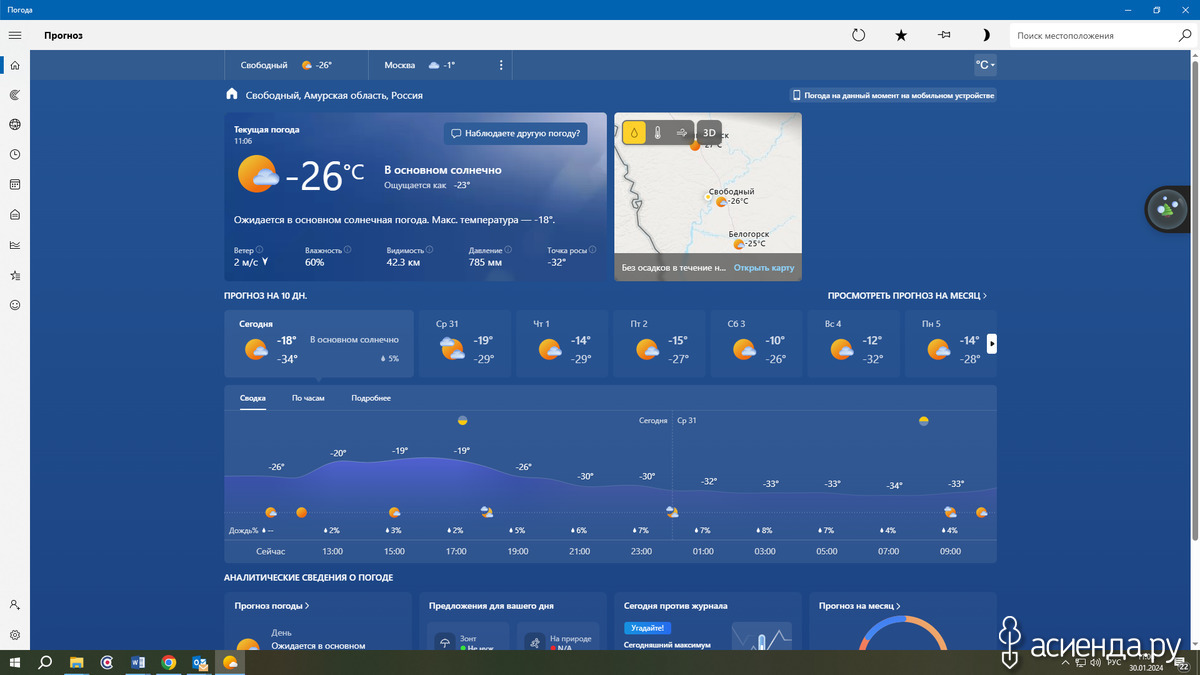Refresh the weather with the reload icon
The height and width of the screenshot is (675, 1200).
point(858,35)
